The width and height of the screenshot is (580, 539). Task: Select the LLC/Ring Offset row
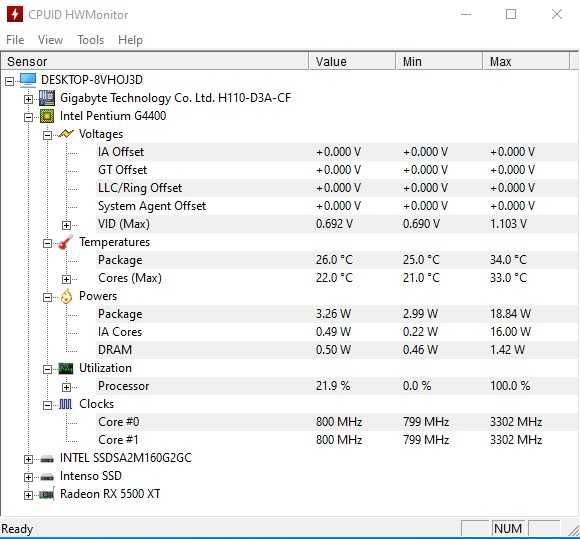(x=337, y=188)
